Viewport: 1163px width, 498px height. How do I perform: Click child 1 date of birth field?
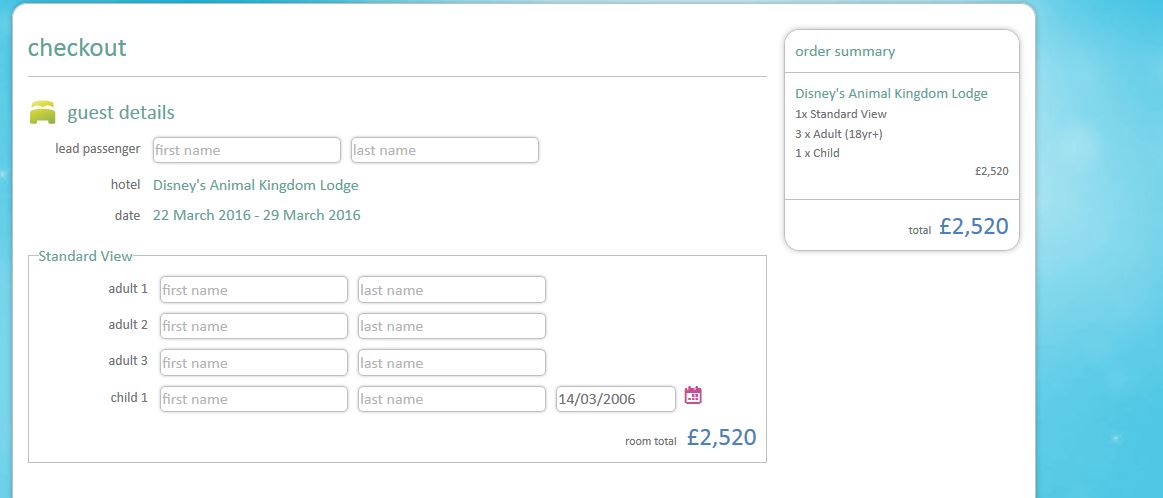pos(615,399)
